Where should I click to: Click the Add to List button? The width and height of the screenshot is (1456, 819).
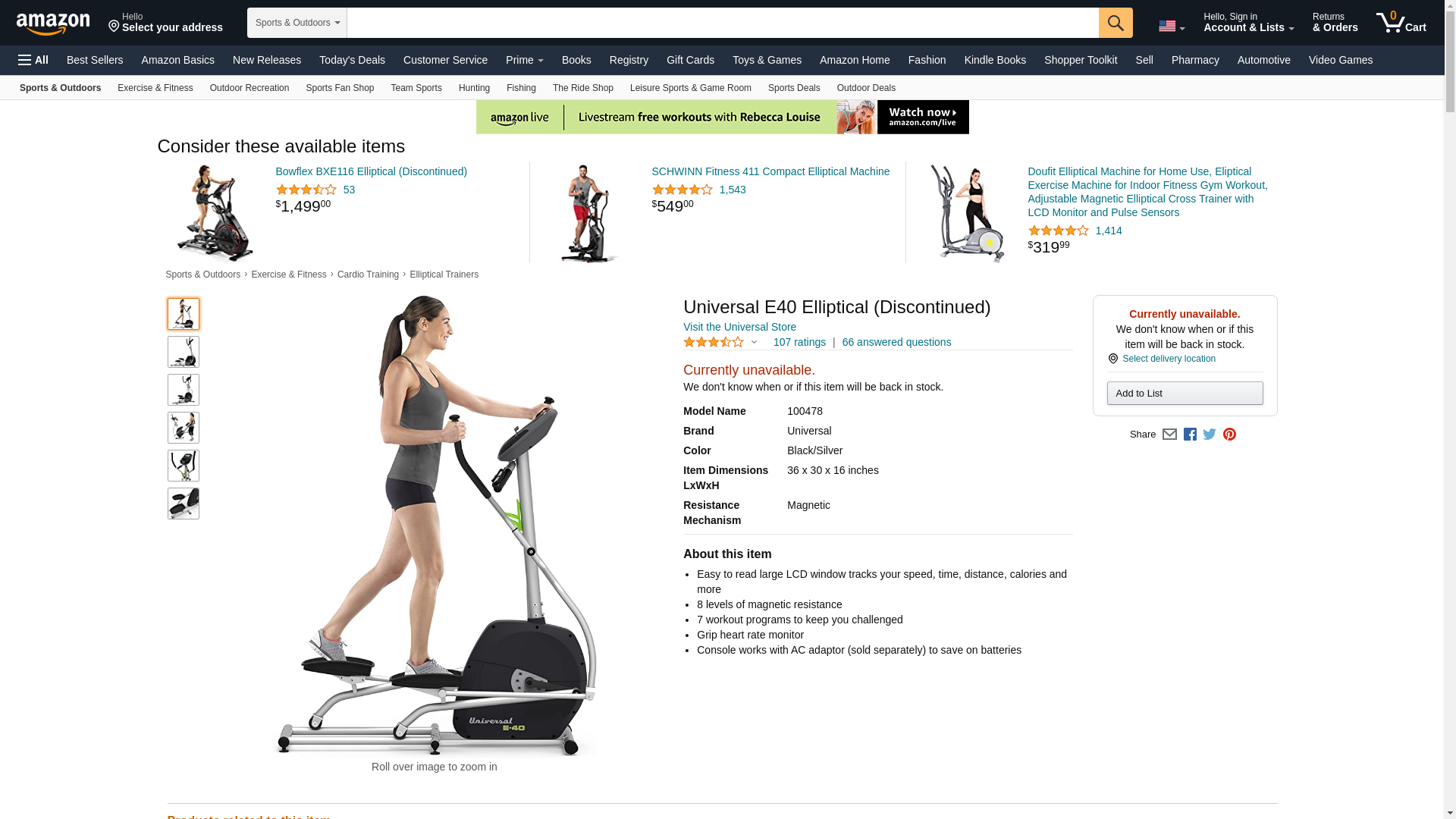pos(1185,394)
